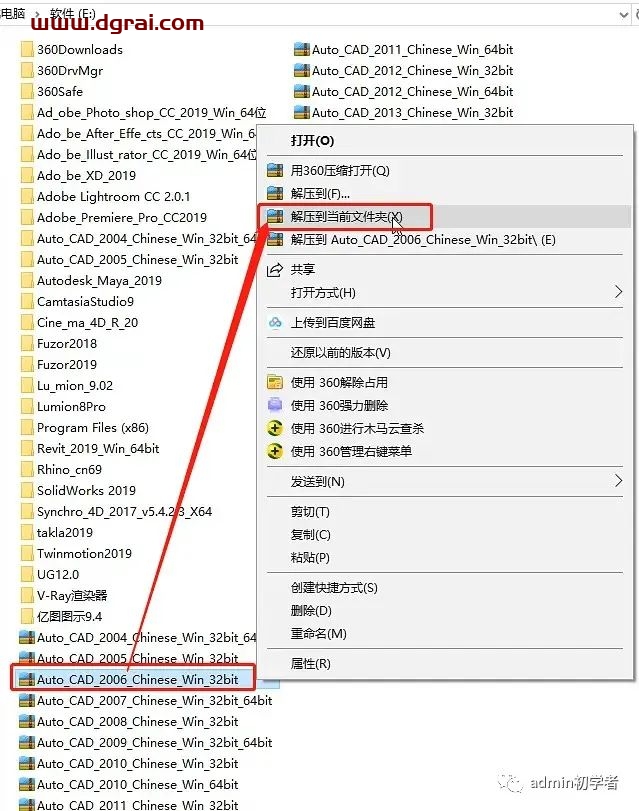Choose 粘贴(P) in context menu
Image resolution: width=639 pixels, height=811 pixels.
[x=310, y=558]
